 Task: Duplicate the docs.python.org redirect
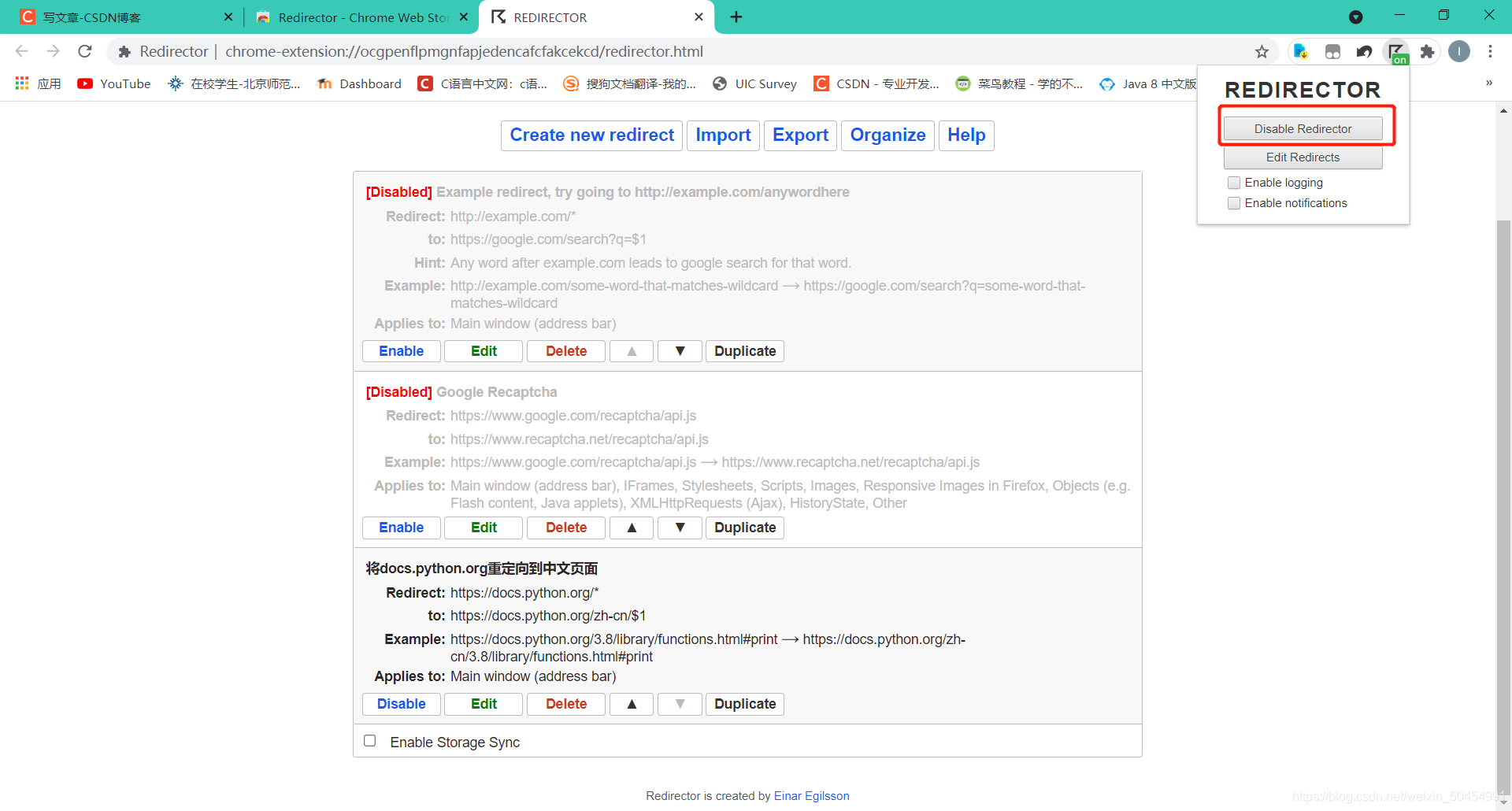tap(745, 704)
